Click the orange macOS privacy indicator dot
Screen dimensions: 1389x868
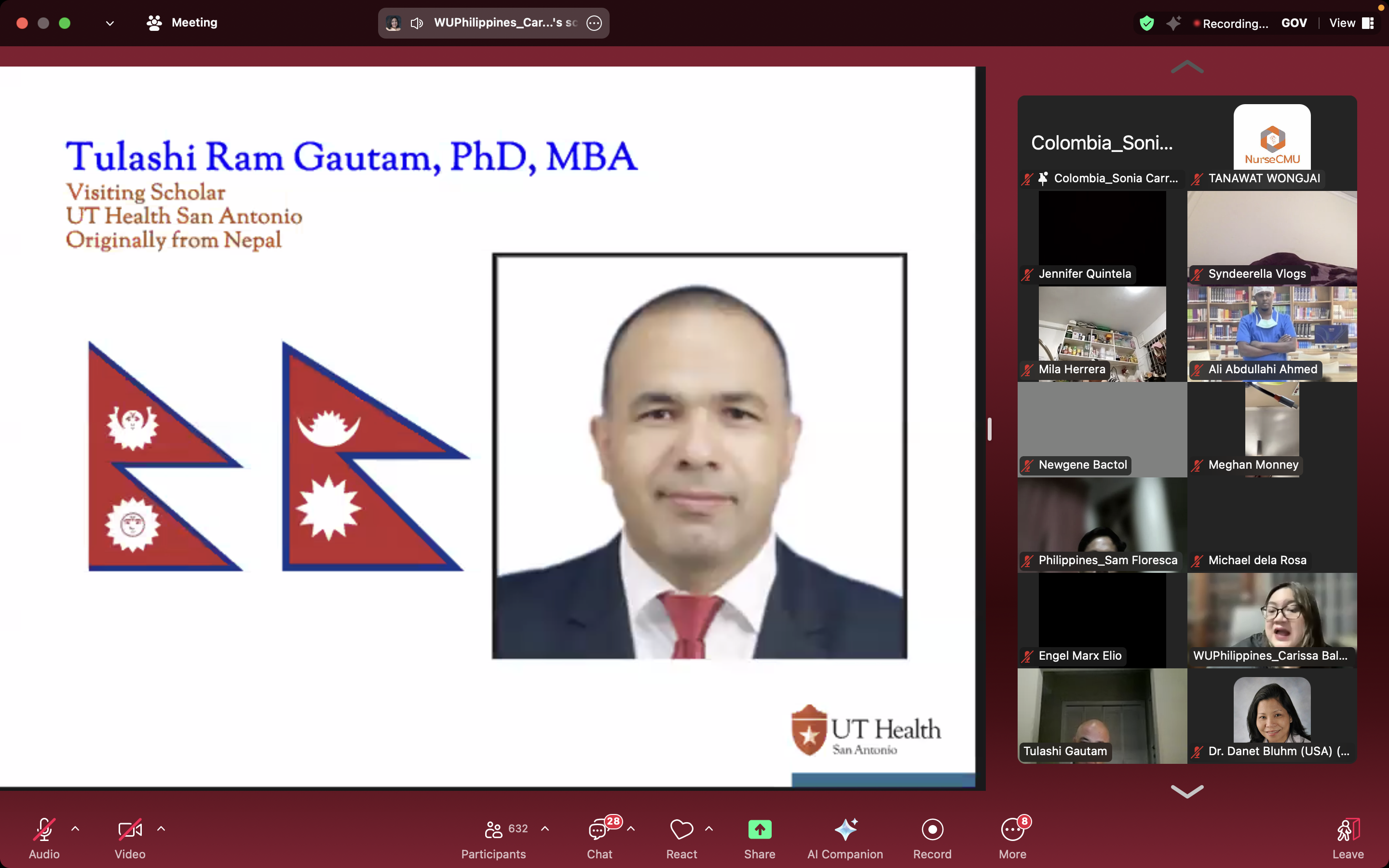[x=1381, y=7]
